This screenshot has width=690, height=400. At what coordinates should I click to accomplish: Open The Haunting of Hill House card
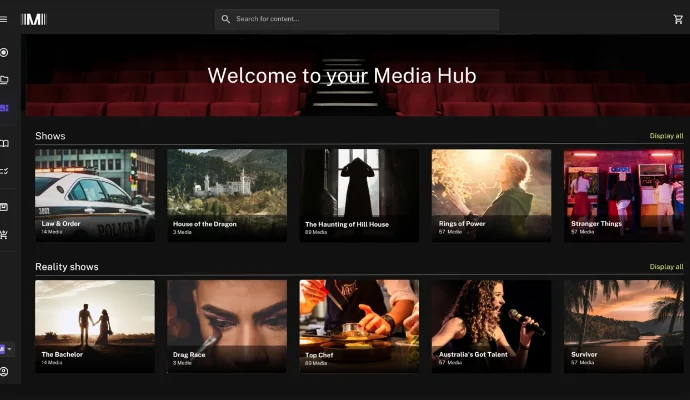[x=359, y=195]
